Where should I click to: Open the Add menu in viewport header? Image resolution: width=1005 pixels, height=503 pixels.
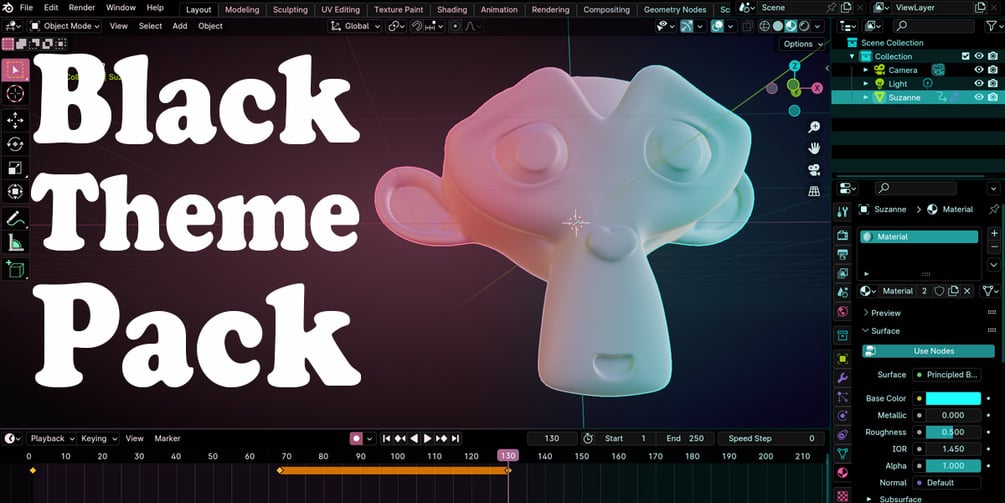click(x=180, y=26)
